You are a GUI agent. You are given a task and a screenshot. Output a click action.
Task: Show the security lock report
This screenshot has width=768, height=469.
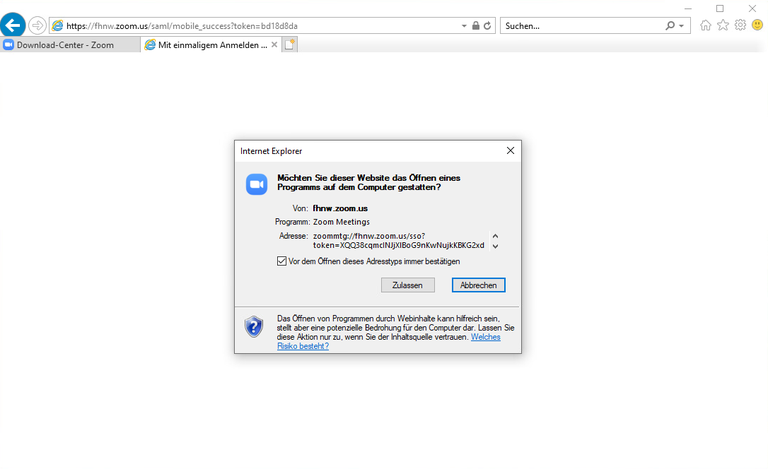[x=476, y=25]
